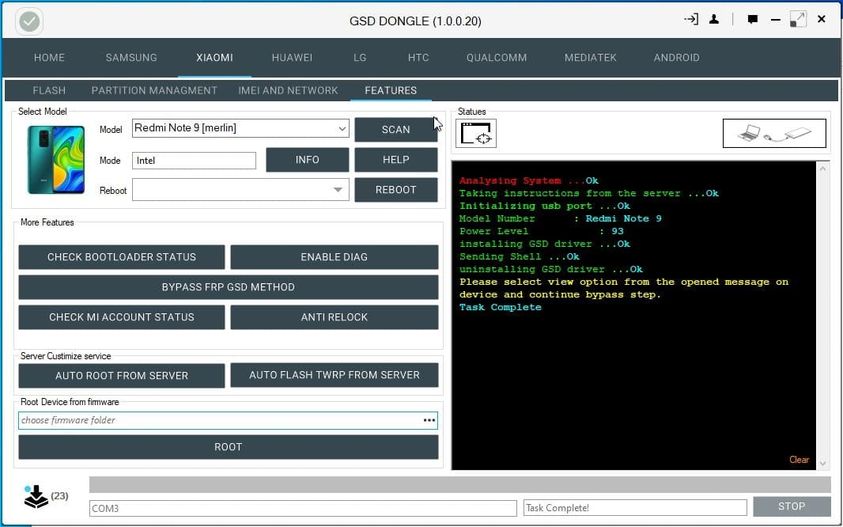The height and width of the screenshot is (527, 843).
Task: Click BYPASS FRP GSD METHOD button
Action: (x=228, y=287)
